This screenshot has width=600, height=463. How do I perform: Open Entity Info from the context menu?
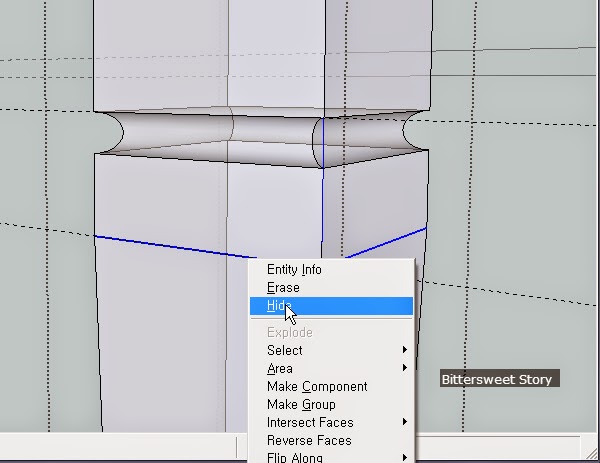[x=331, y=270]
